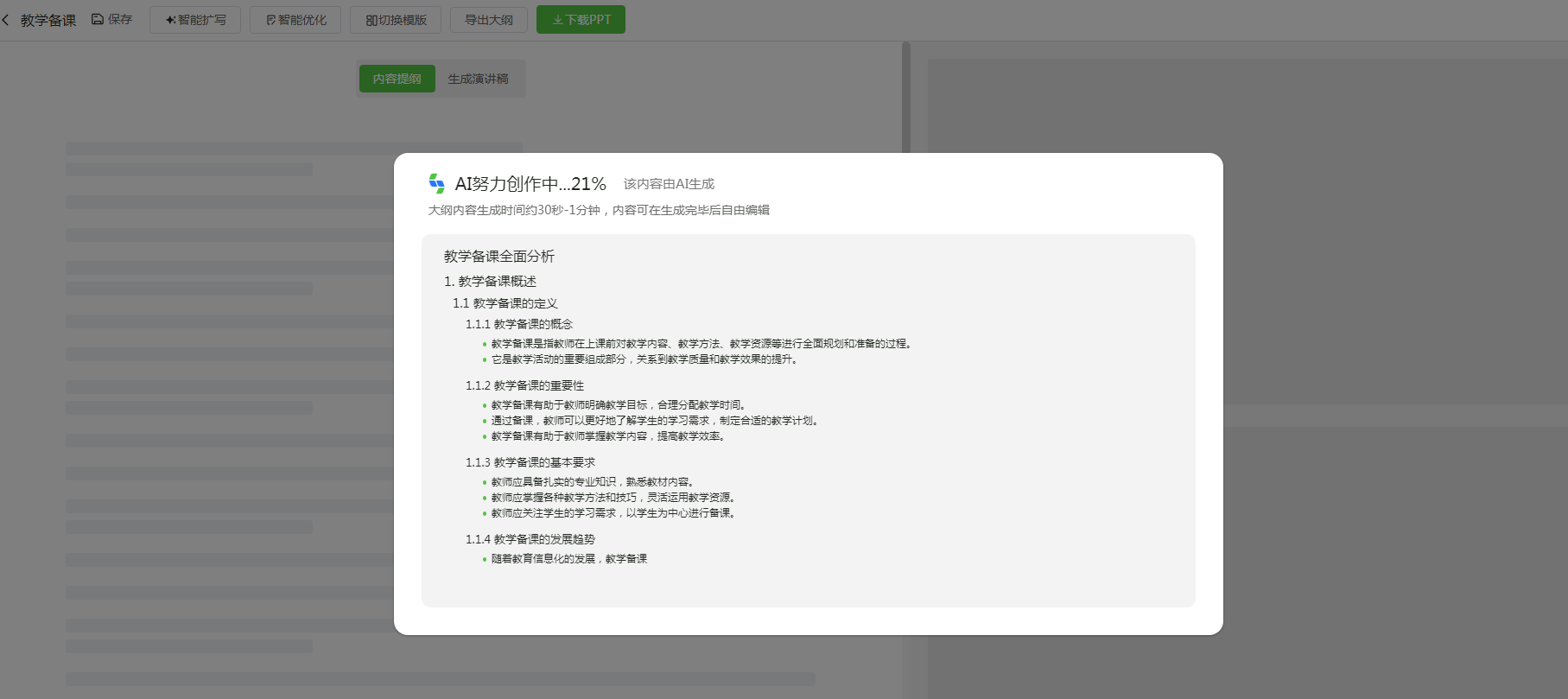Select section 1.1.4 教学备课的发展趋势

tap(530, 539)
